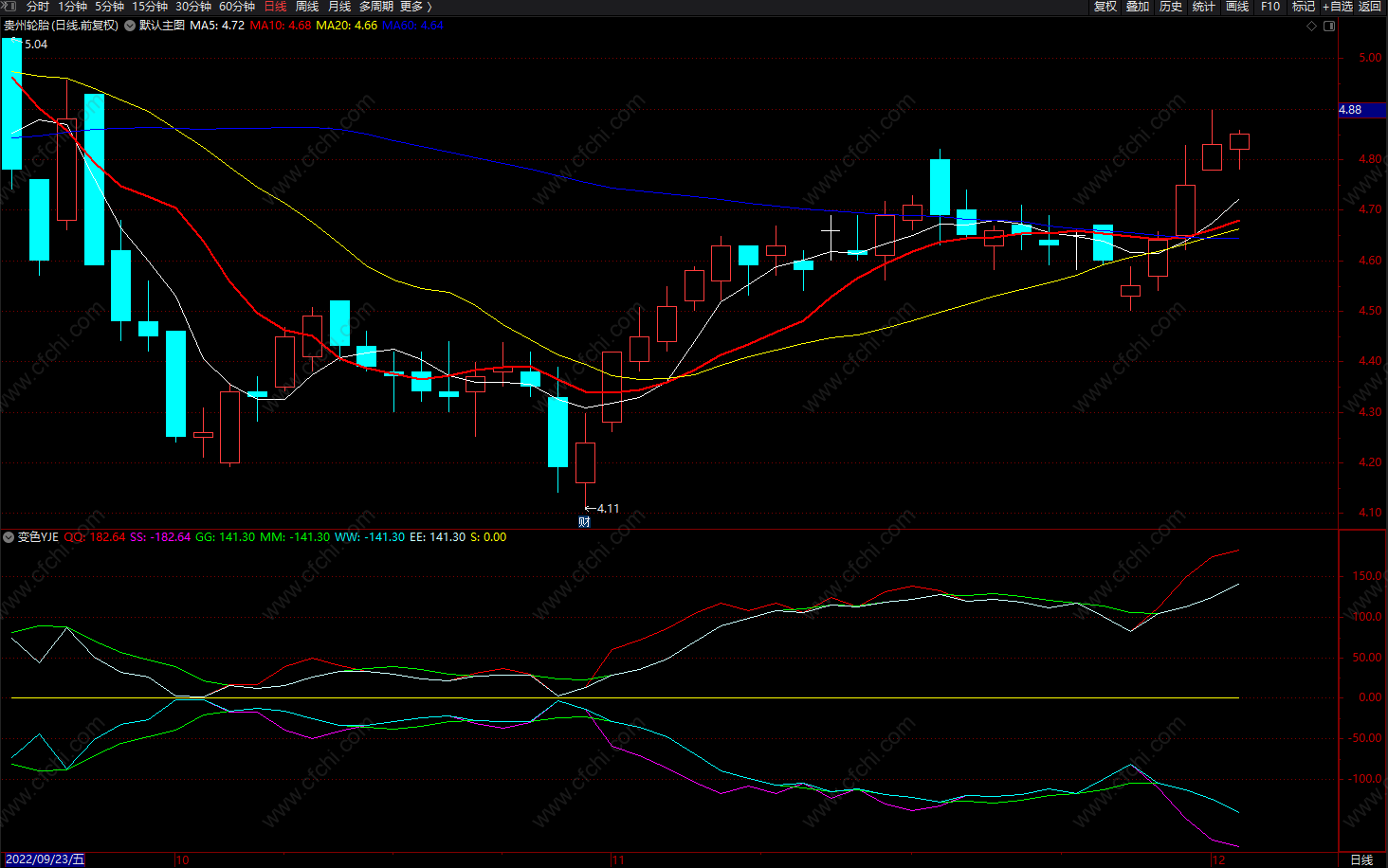This screenshot has width=1388, height=868.
Task: Click the blue MA60: 4.64 label
Action: pos(412,26)
